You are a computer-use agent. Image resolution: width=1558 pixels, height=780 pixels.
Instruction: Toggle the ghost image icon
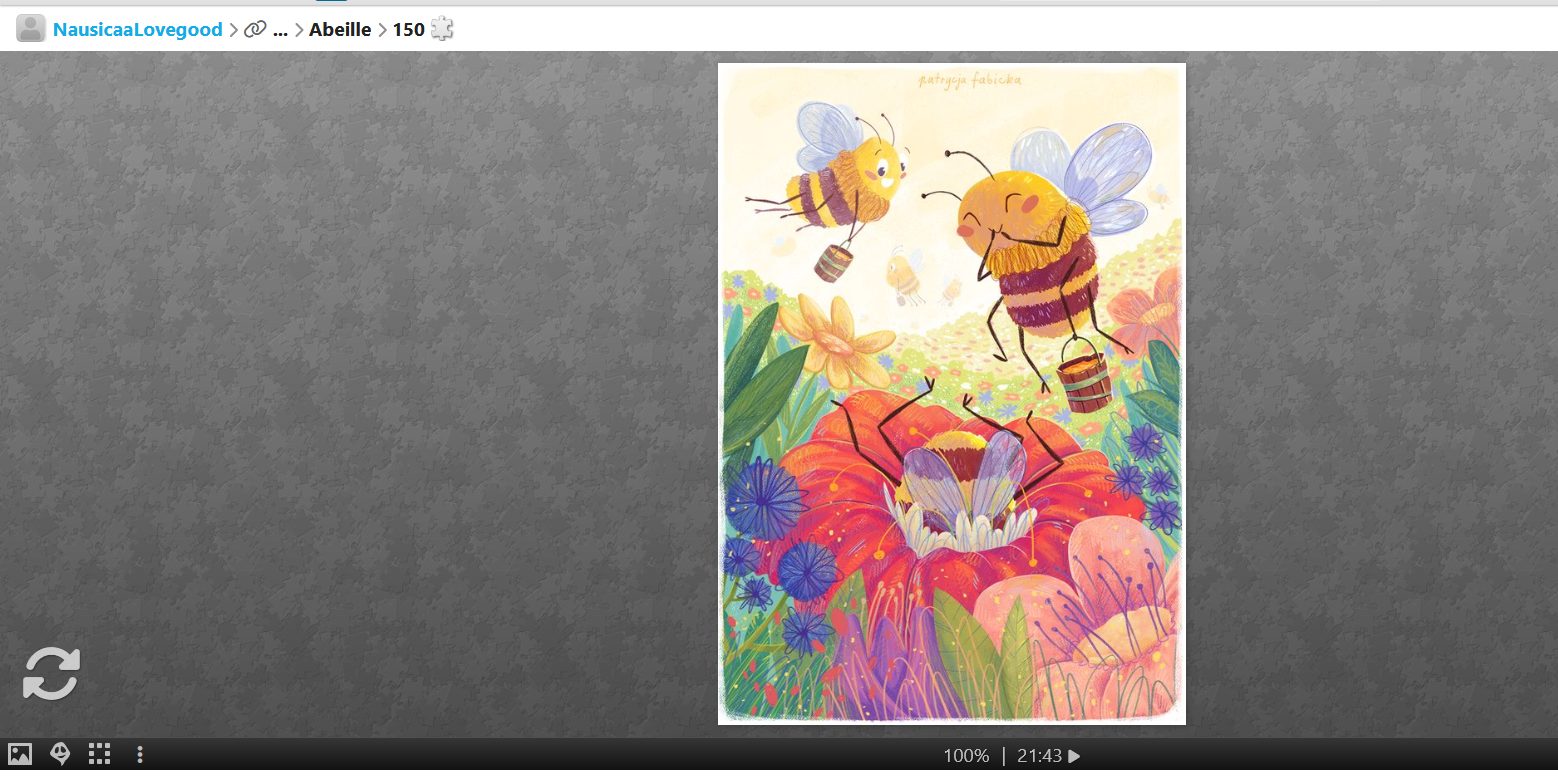coord(60,755)
